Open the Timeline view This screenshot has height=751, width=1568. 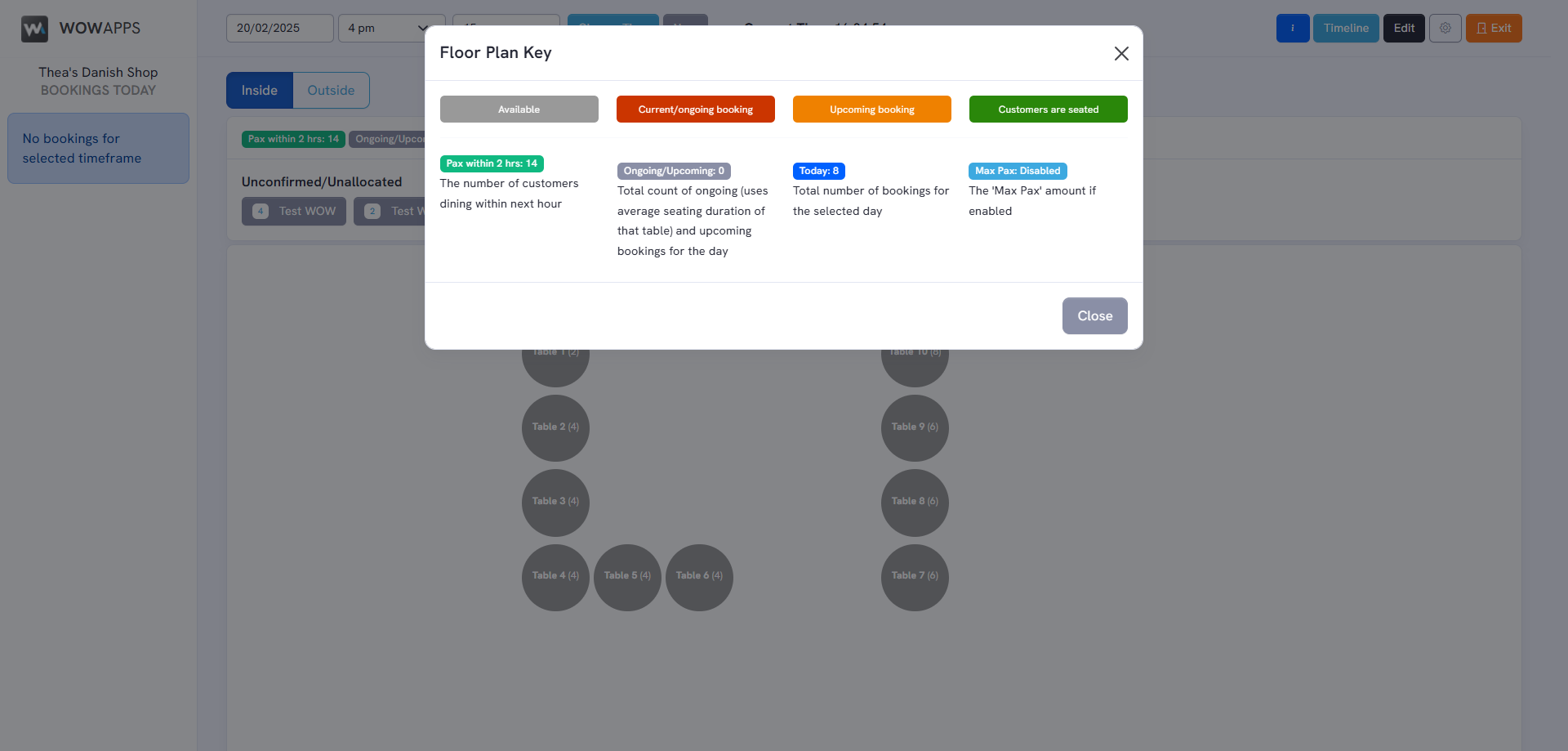coord(1345,29)
